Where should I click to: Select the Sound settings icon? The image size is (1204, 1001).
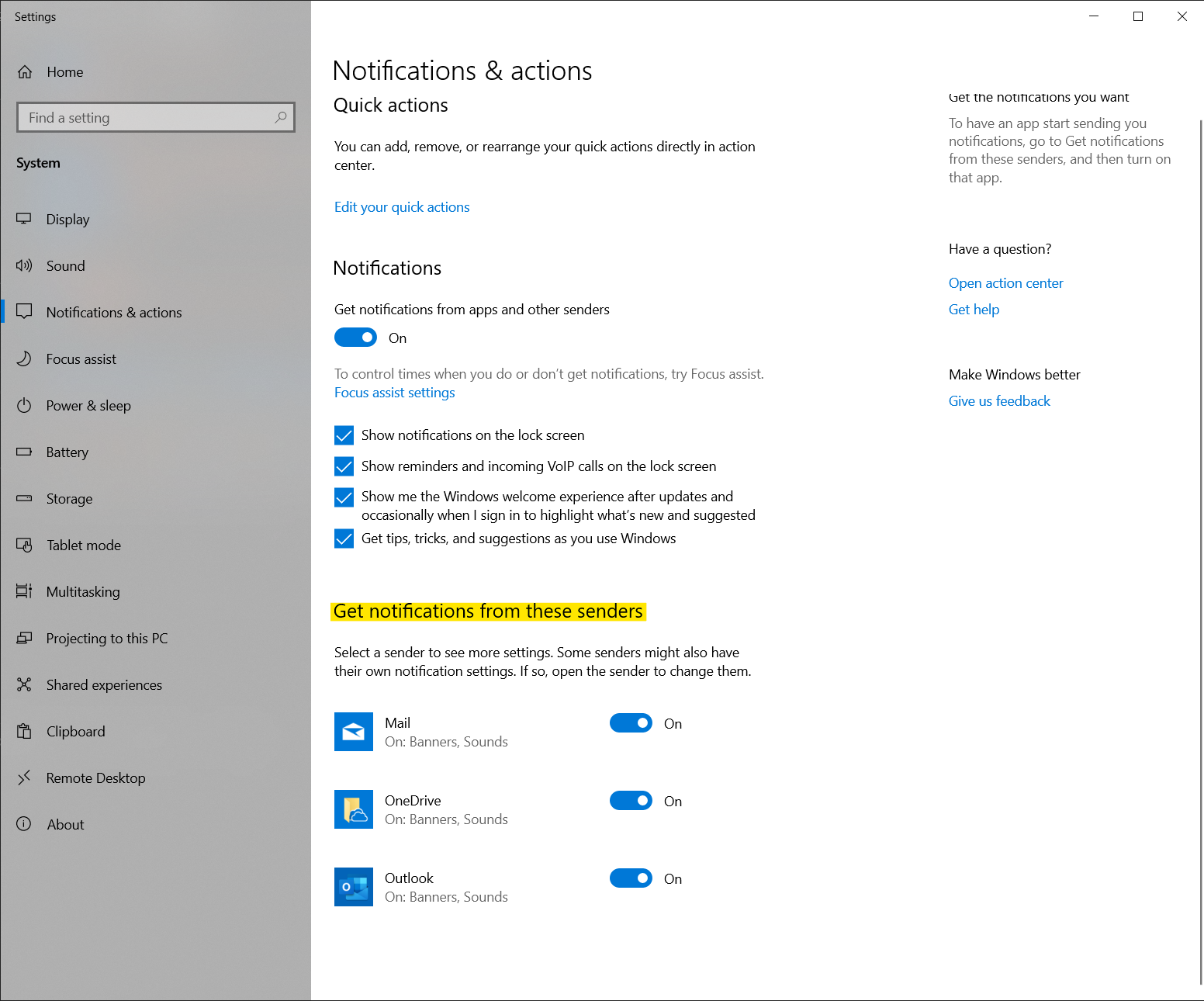(24, 265)
